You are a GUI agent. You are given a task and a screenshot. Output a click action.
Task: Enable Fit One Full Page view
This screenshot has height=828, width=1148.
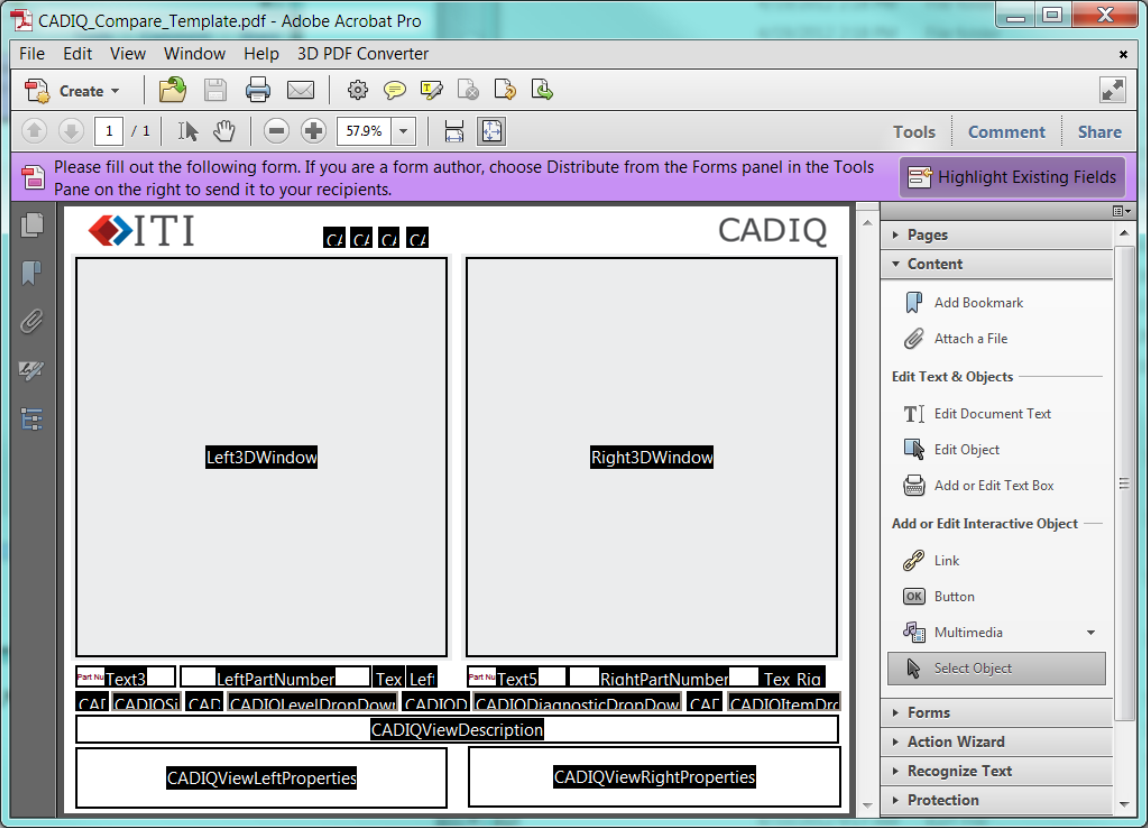[x=490, y=130]
